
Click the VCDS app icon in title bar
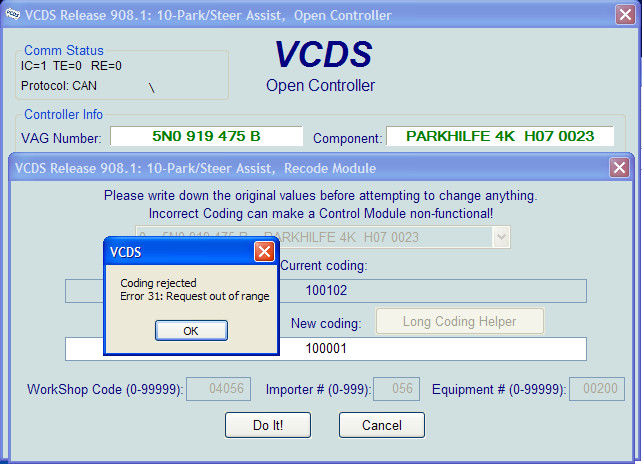point(13,14)
